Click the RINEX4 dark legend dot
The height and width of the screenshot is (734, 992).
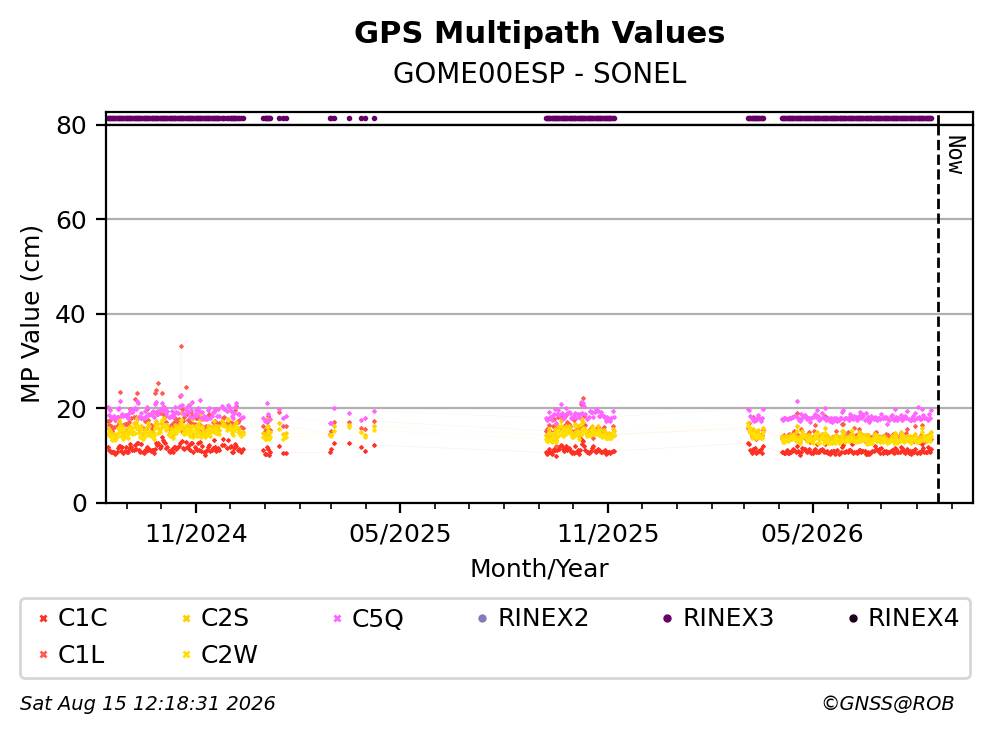853,618
